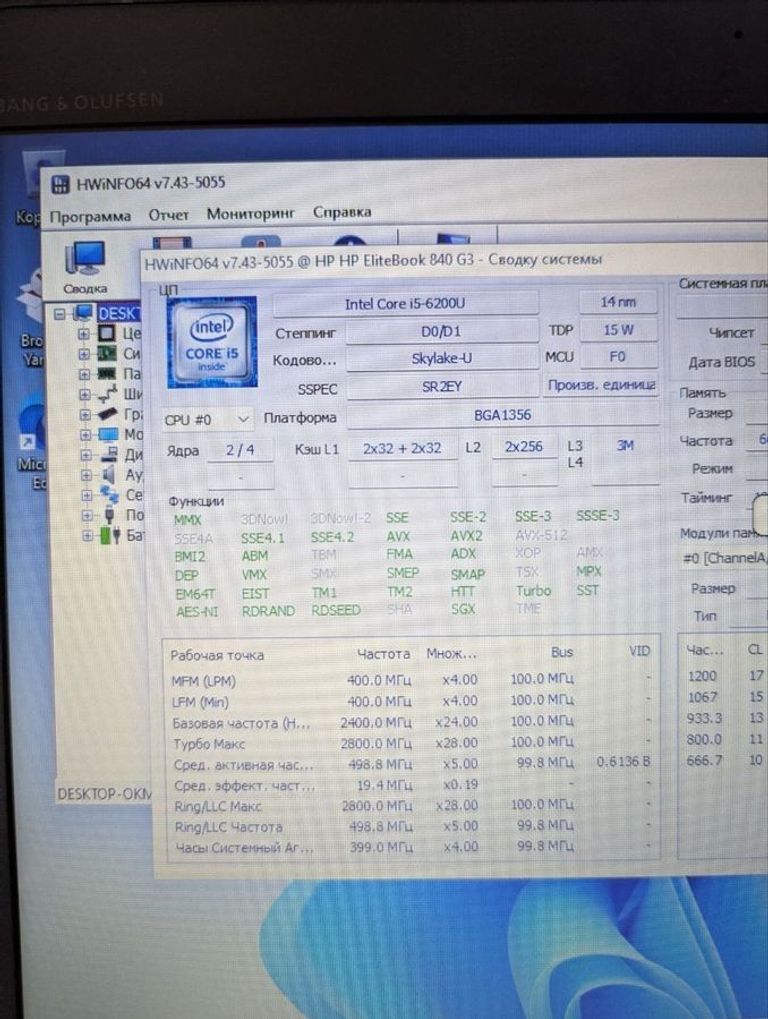Expand the 'Це' processor tree node
768x1019 pixels.
(x=84, y=334)
